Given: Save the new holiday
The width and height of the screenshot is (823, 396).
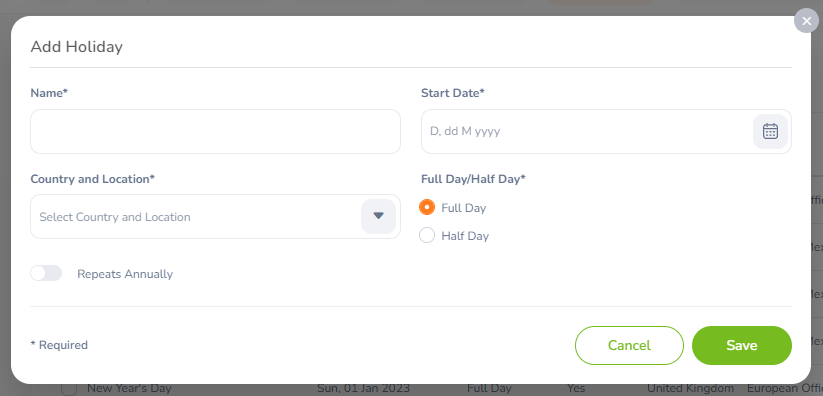Looking at the screenshot, I should click(742, 345).
